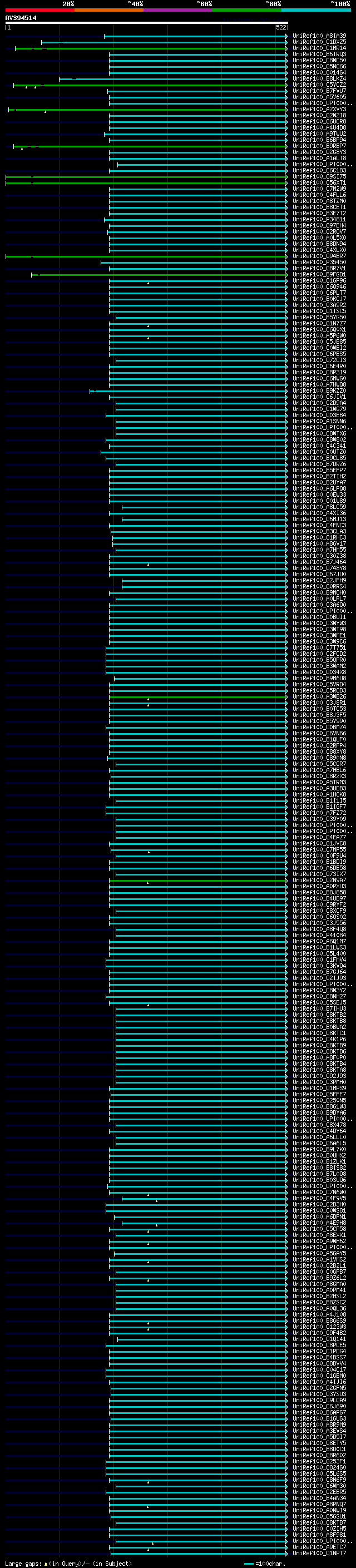Click the hit label UniRef100_Q72CI3
This screenshot has width=356, height=1568.
pos(319,360)
